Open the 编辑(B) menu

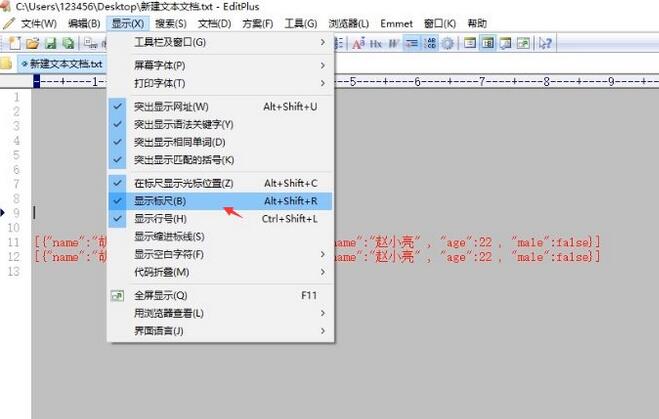[x=84, y=24]
